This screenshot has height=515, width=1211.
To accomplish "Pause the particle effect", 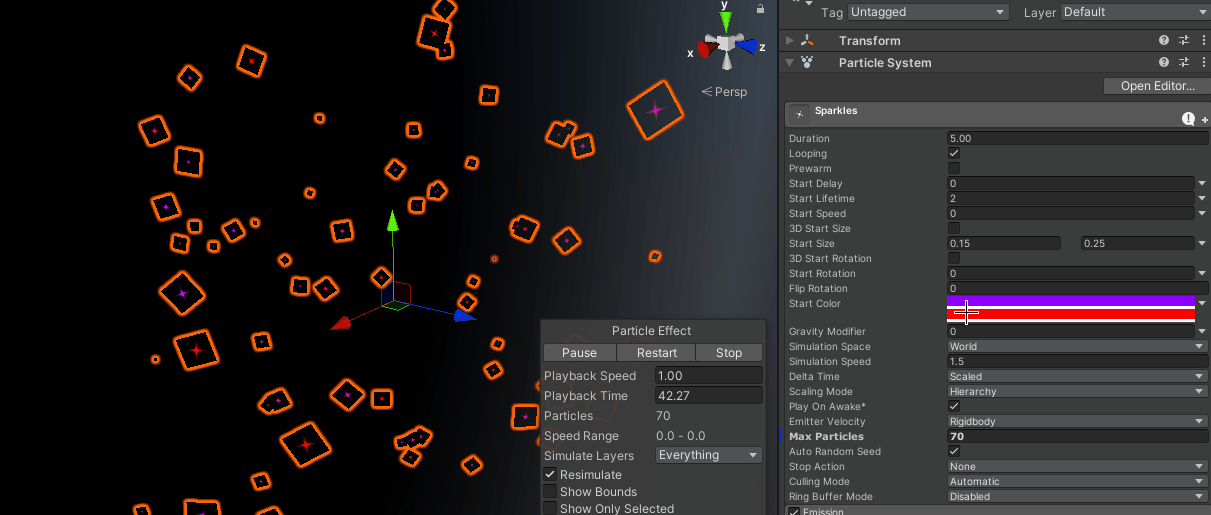I will (x=579, y=353).
